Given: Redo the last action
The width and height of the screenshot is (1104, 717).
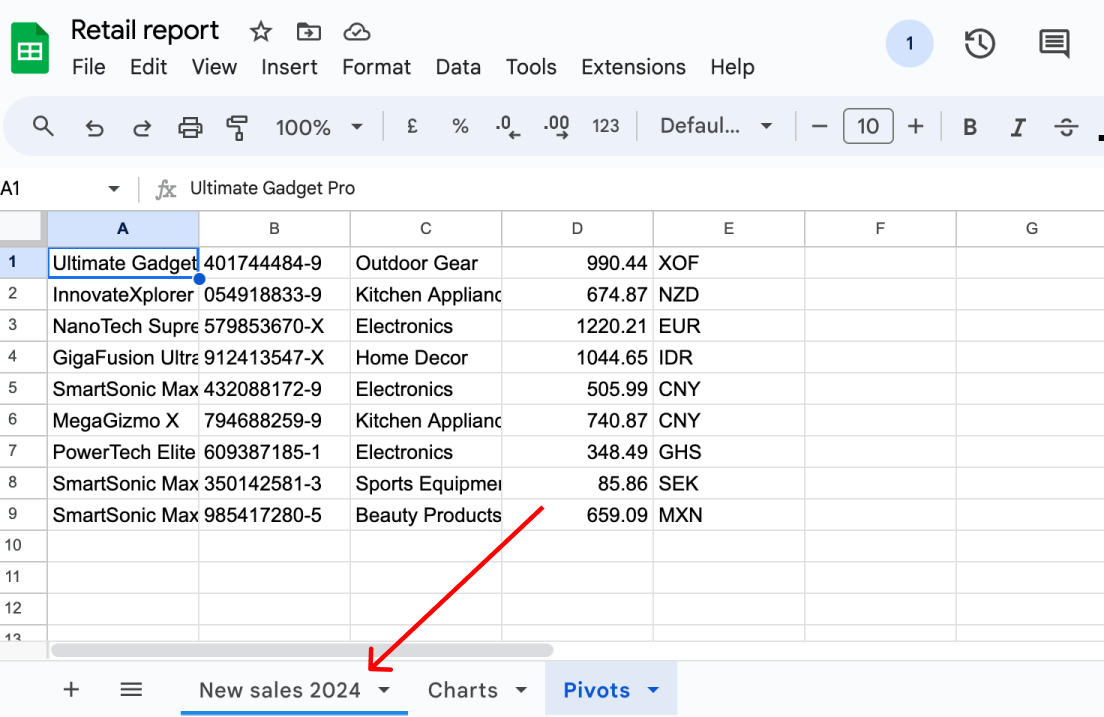Looking at the screenshot, I should [x=142, y=127].
